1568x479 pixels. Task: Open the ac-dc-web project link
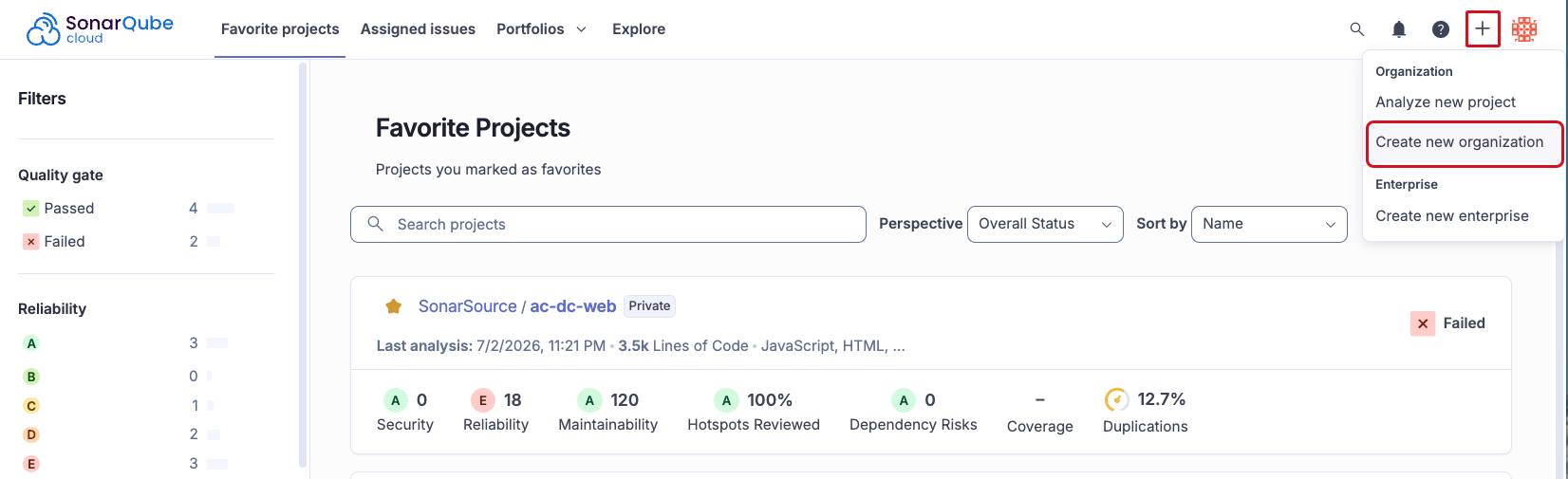coord(573,306)
